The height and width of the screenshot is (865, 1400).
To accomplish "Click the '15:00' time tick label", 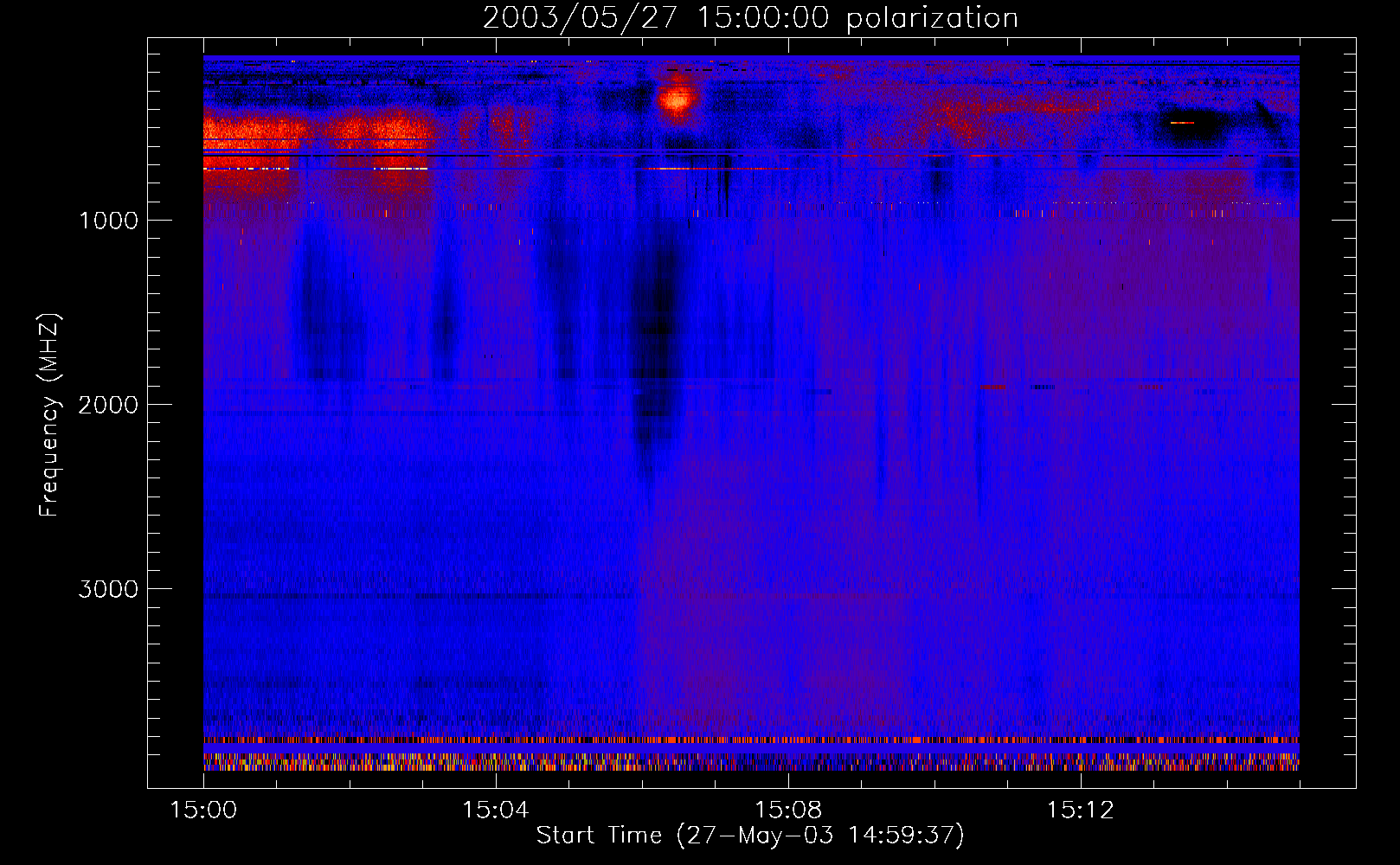I will point(203,811).
